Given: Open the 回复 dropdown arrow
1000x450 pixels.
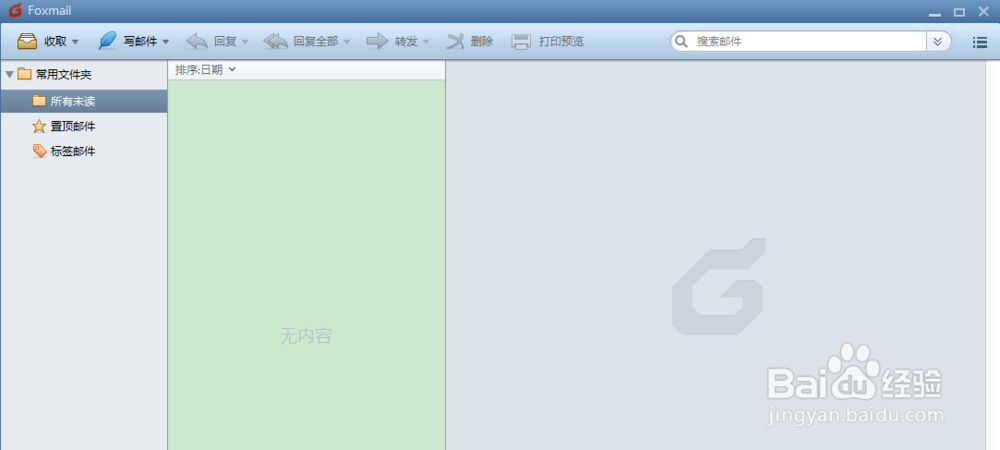Looking at the screenshot, I should click(246, 42).
